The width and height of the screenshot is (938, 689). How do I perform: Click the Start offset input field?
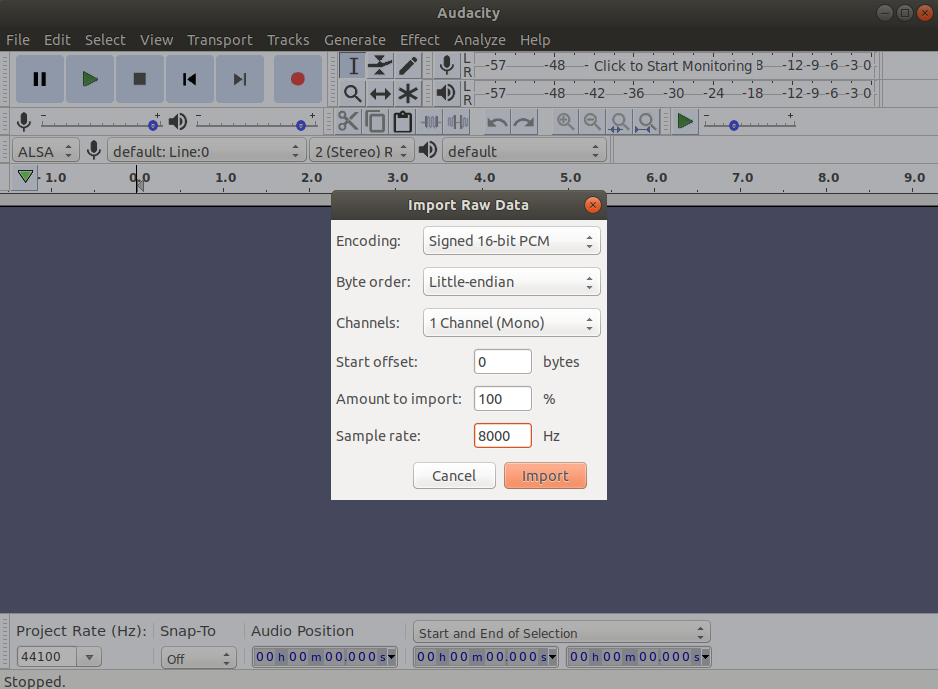click(502, 362)
